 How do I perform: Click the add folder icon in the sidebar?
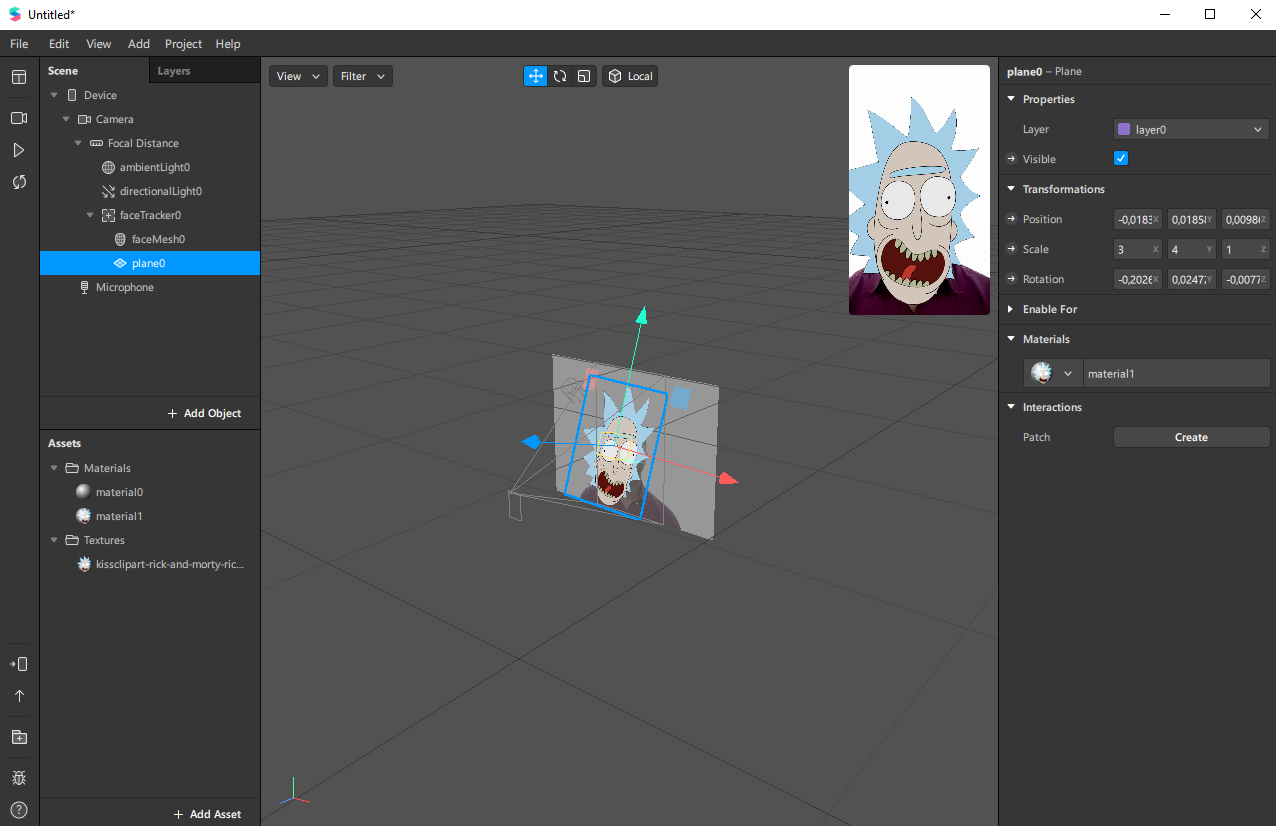click(x=19, y=737)
